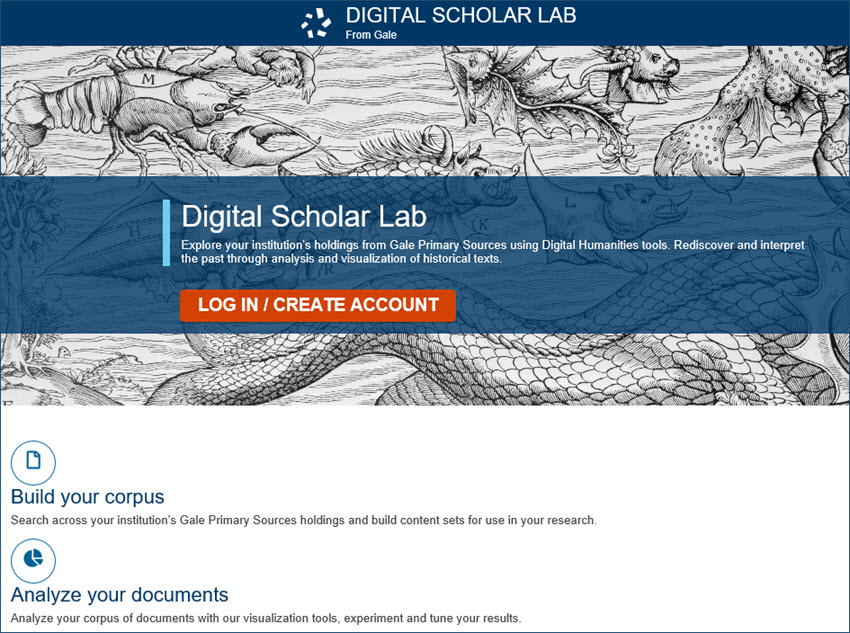This screenshot has width=850, height=633.
Task: Click the Analyze your corpus of documents description
Action: point(266,618)
